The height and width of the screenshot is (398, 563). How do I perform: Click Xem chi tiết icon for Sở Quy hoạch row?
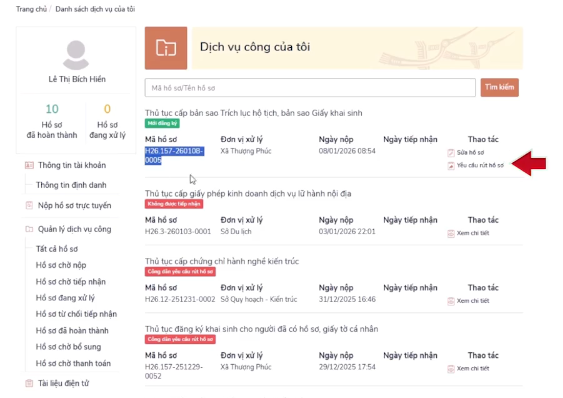[451, 301]
